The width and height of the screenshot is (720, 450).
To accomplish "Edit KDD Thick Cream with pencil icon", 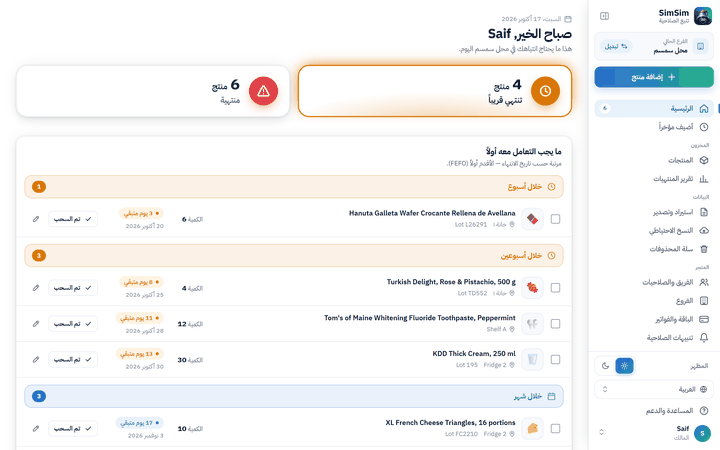I will click(36, 360).
